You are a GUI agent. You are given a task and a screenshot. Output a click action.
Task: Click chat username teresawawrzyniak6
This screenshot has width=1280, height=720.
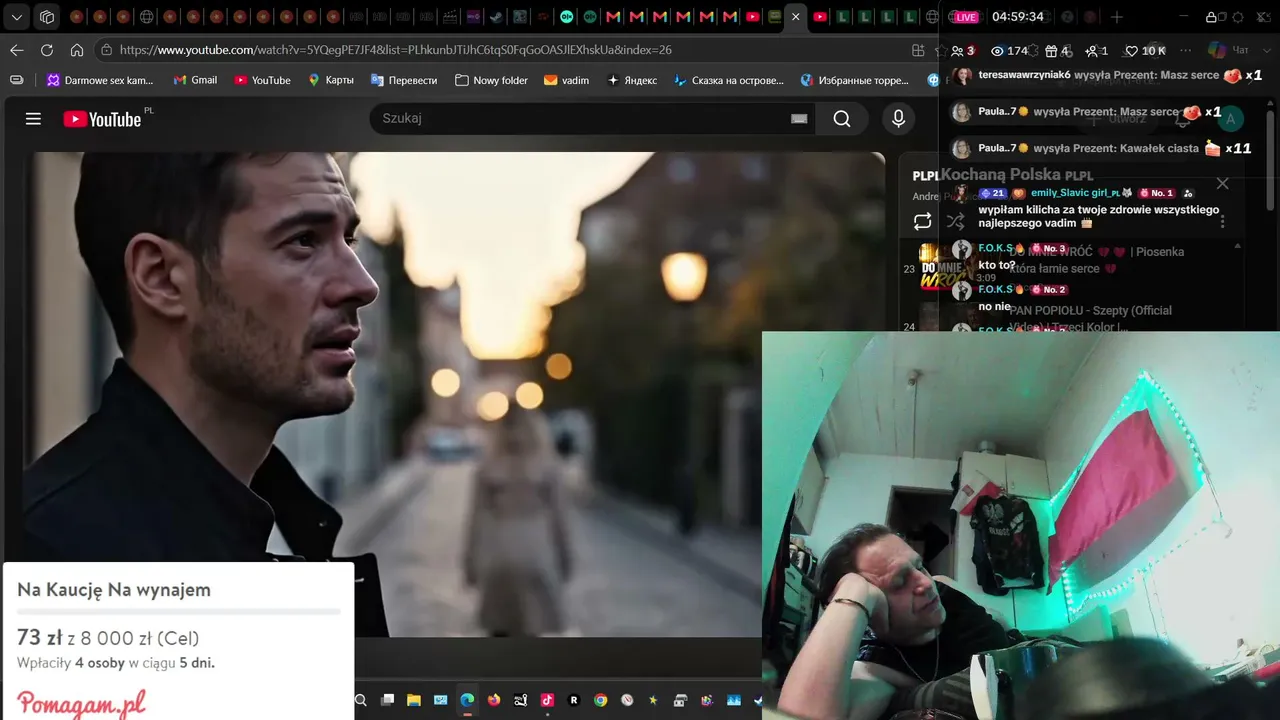tap(1024, 75)
